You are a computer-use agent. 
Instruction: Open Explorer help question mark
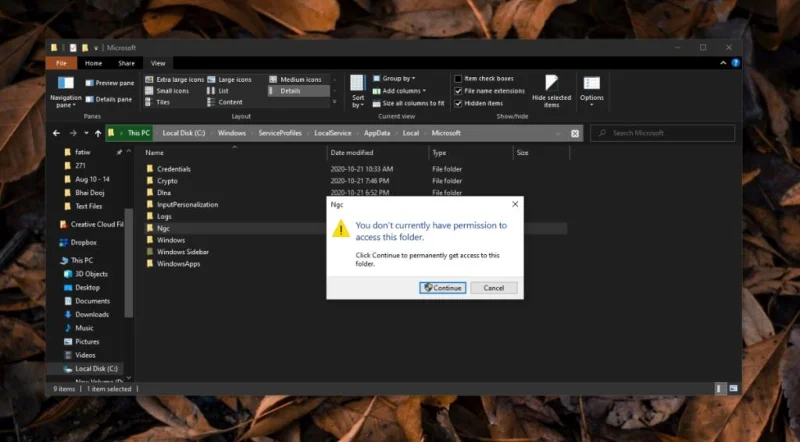coord(735,63)
